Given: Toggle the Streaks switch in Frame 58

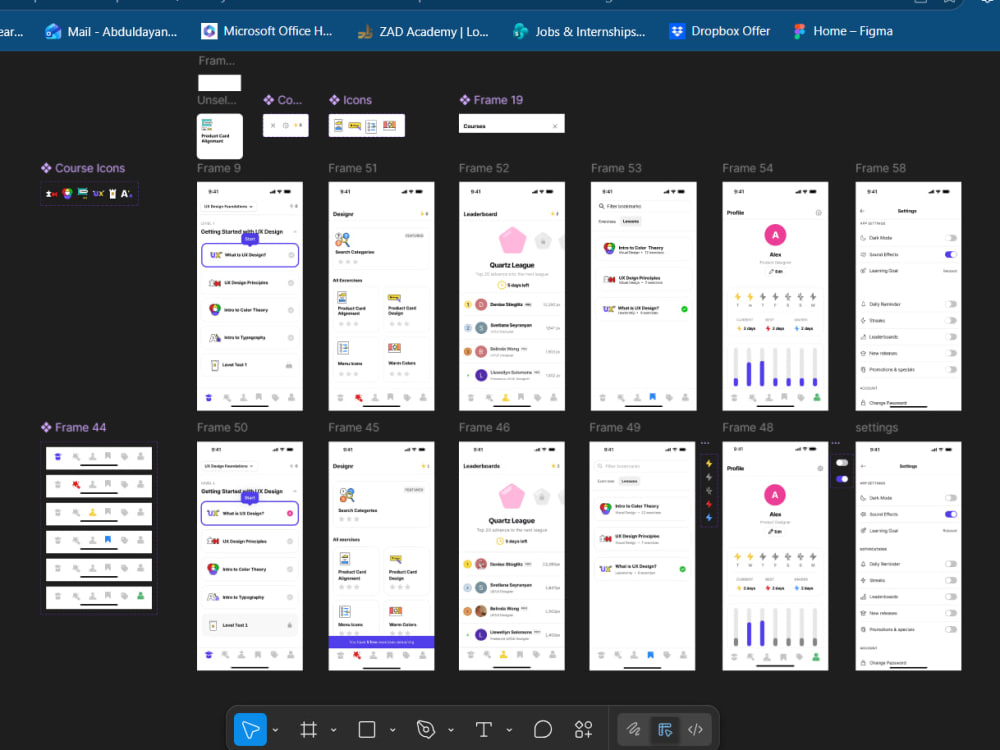Looking at the screenshot, I should click(951, 320).
